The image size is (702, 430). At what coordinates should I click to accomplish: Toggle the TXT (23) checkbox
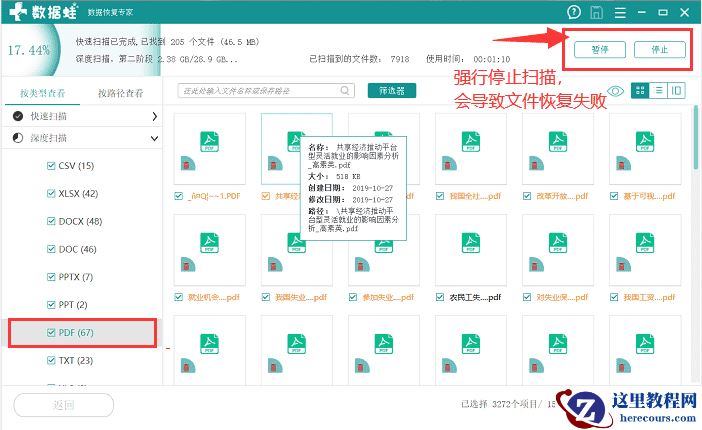[51, 360]
